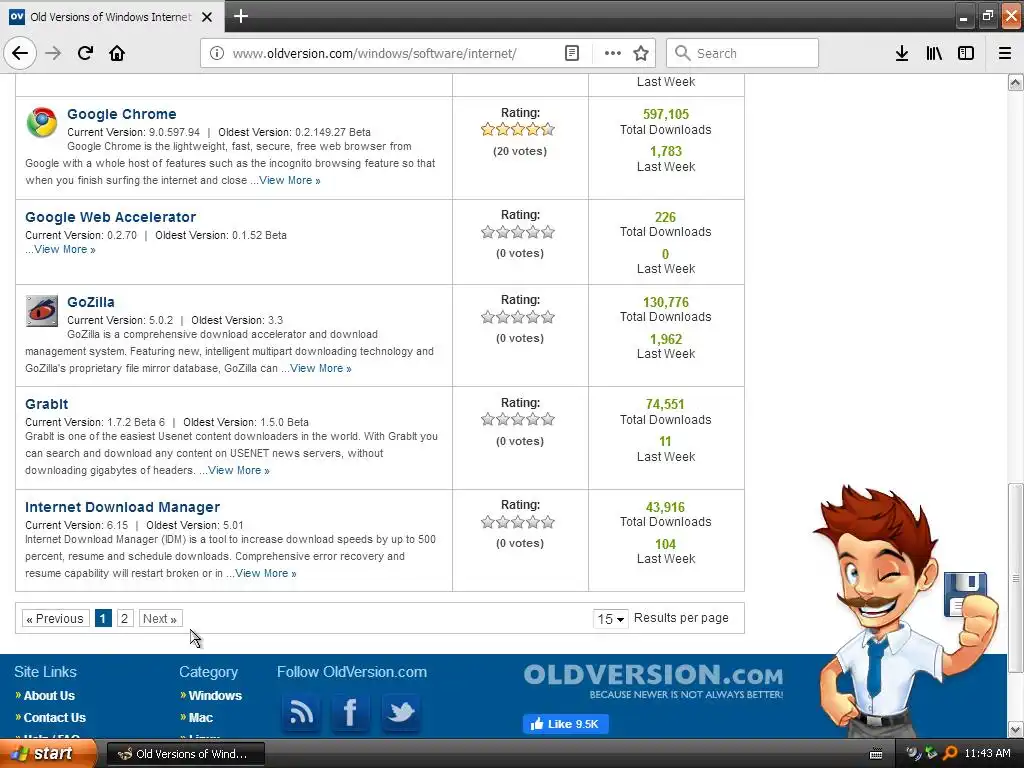Image resolution: width=1024 pixels, height=768 pixels.
Task: Click View More for Google Web Accelerator
Action: click(65, 249)
